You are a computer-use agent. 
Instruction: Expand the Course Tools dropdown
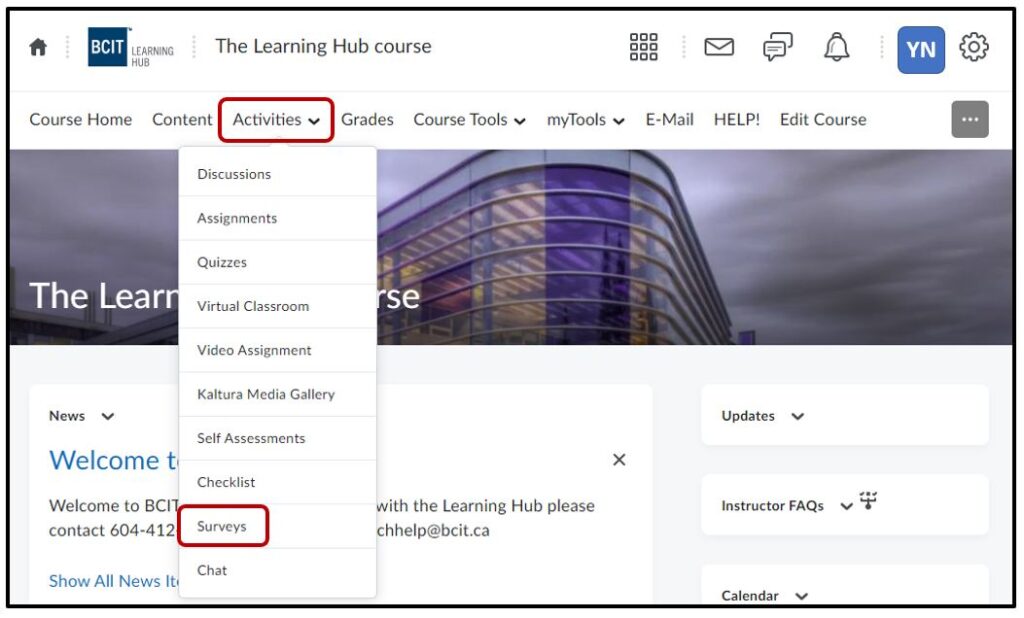point(469,120)
